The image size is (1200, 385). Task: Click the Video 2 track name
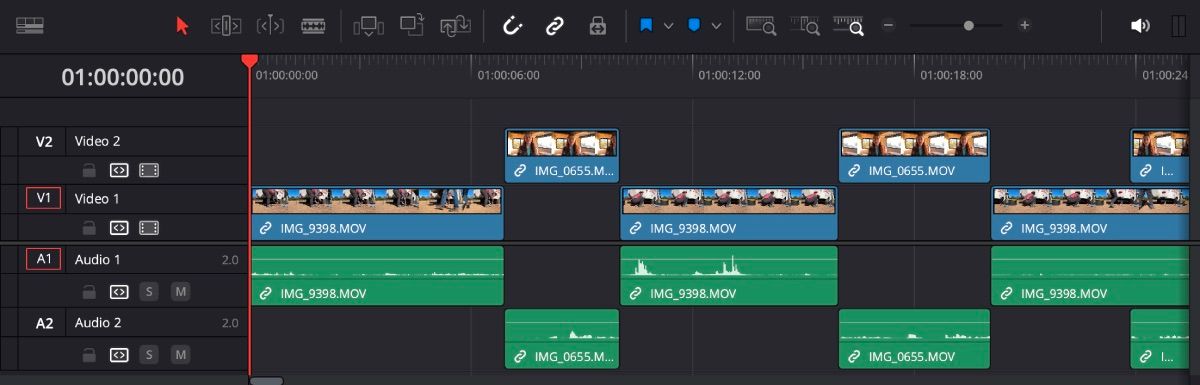coord(97,141)
